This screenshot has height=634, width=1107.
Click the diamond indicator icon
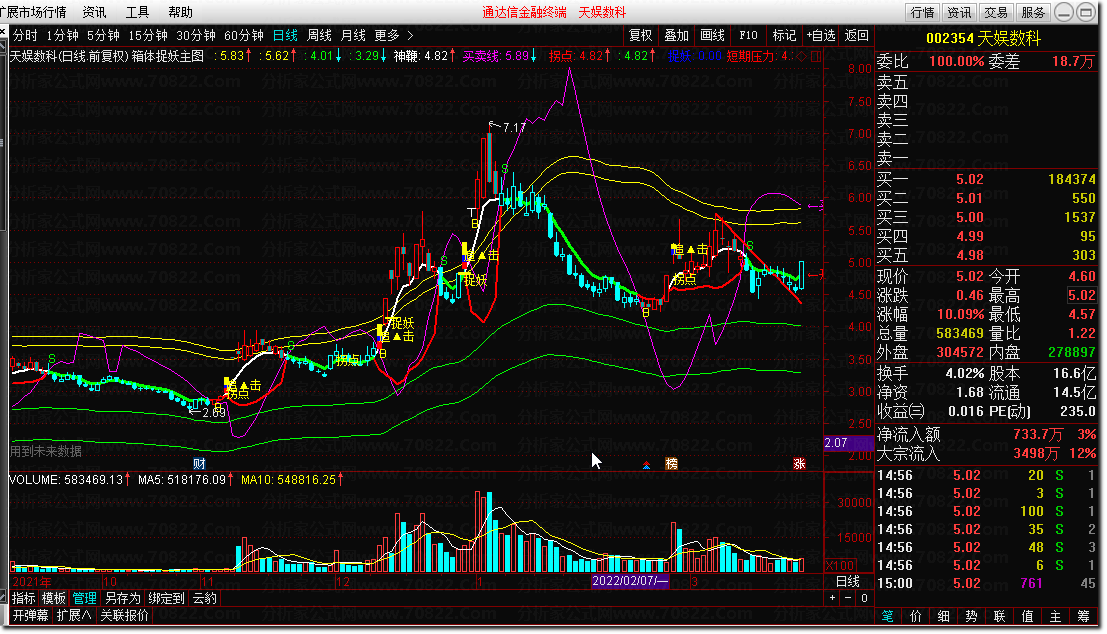pyautogui.click(x=801, y=56)
